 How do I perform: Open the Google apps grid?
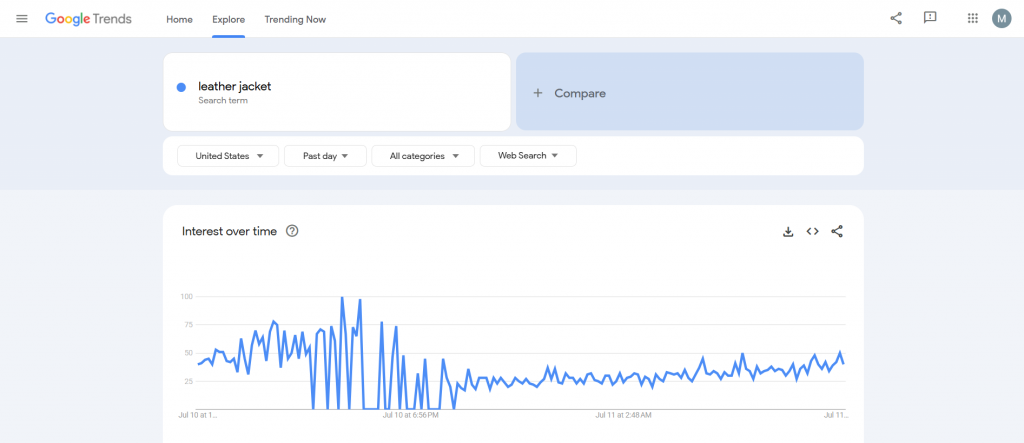(x=972, y=18)
